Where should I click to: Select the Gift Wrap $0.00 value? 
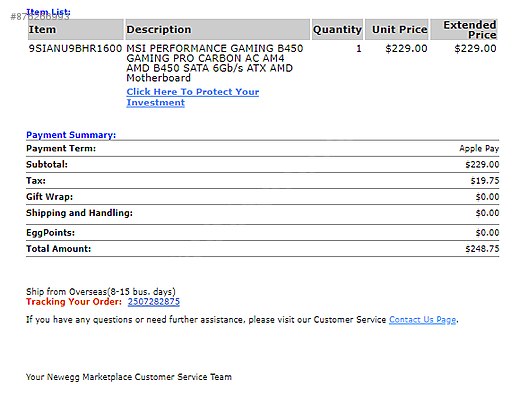click(487, 197)
